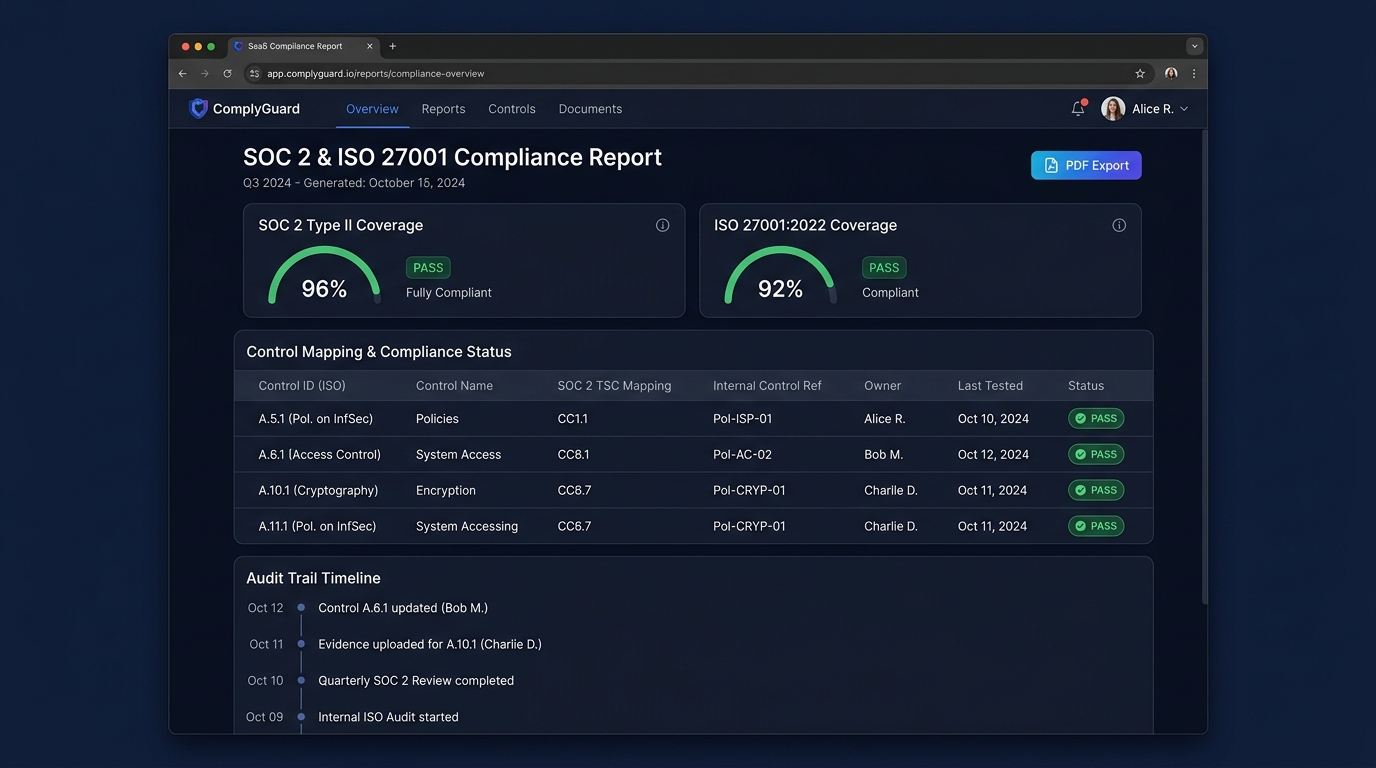Close the SaaS Compliance Report tab
This screenshot has height=768, width=1376.
pyautogui.click(x=370, y=46)
